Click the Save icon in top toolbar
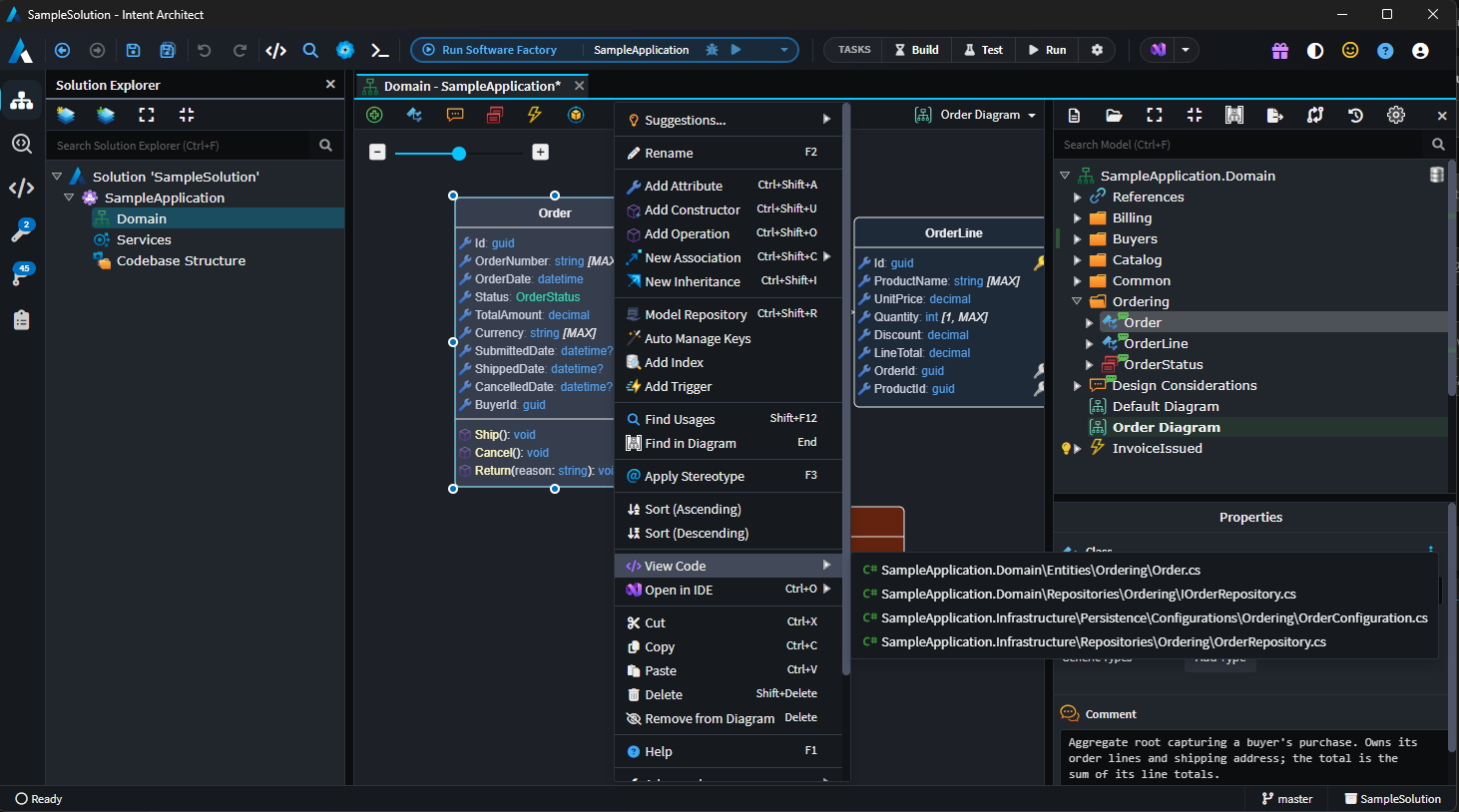Screen dimensions: 1459x812 coord(133,50)
